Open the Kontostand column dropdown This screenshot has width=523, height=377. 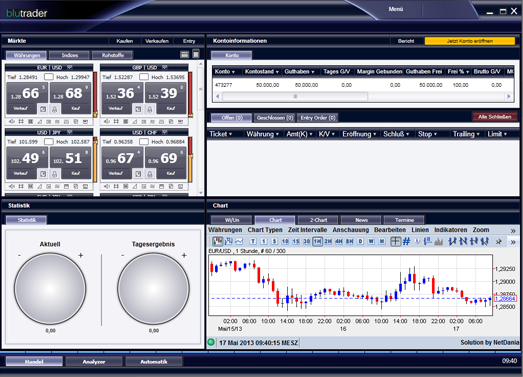pyautogui.click(x=277, y=72)
